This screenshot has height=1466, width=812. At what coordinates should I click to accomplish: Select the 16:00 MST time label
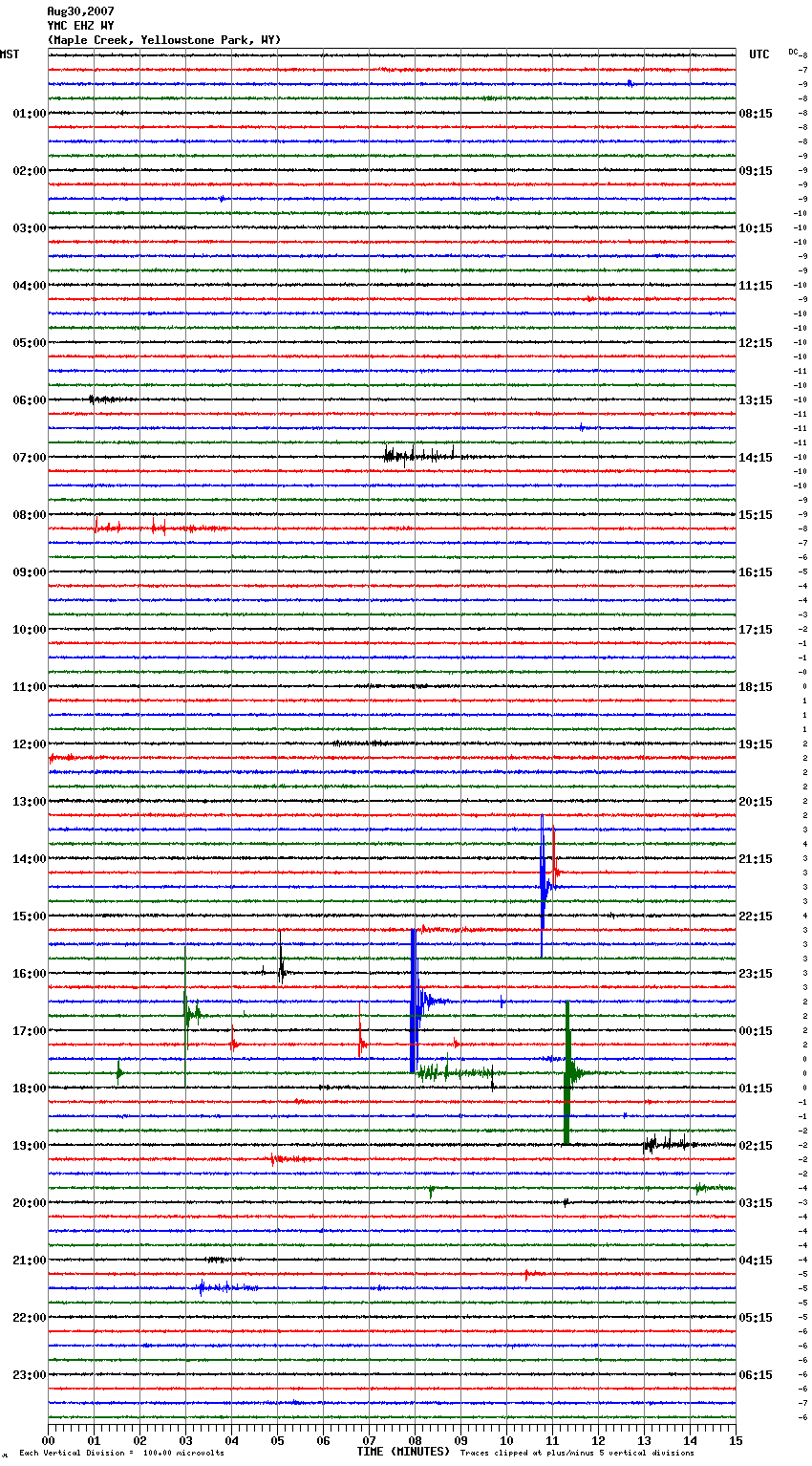point(30,974)
